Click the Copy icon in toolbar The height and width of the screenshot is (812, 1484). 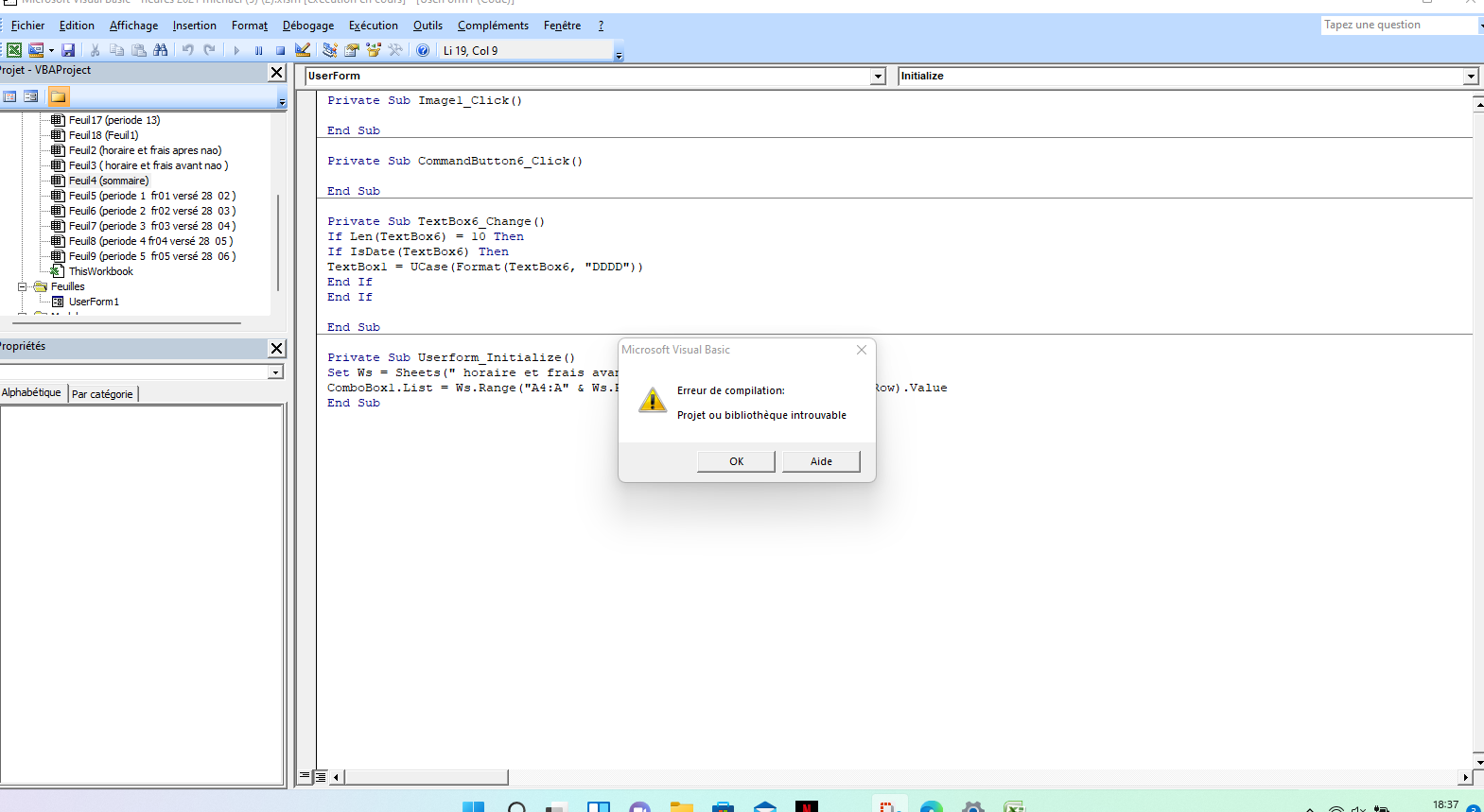point(116,50)
